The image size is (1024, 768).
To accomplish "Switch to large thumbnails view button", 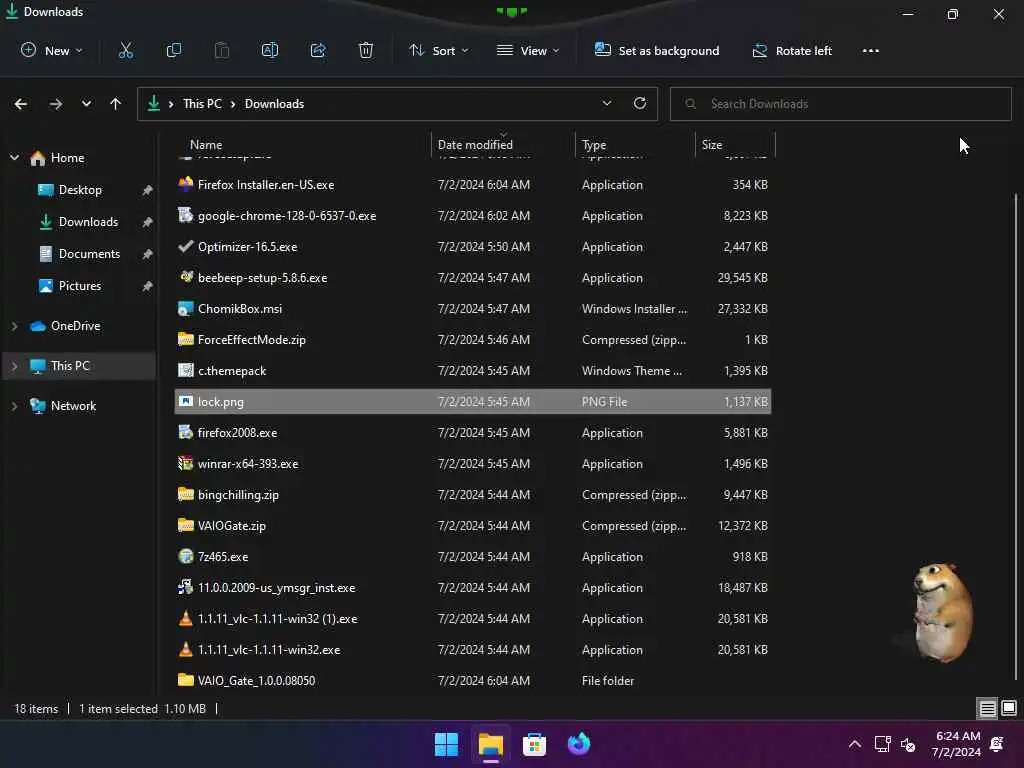I will tap(1009, 708).
